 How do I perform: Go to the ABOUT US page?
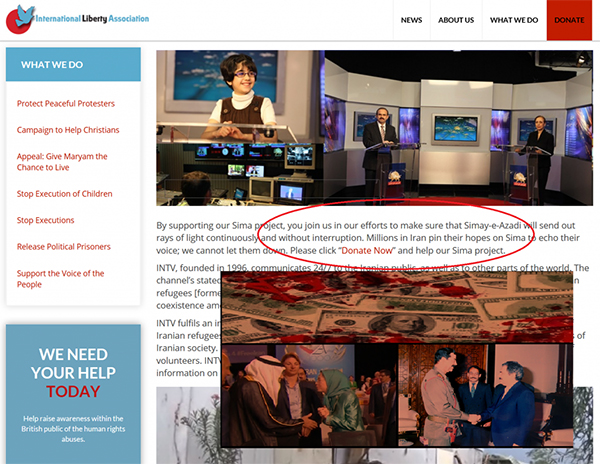[x=455, y=20]
